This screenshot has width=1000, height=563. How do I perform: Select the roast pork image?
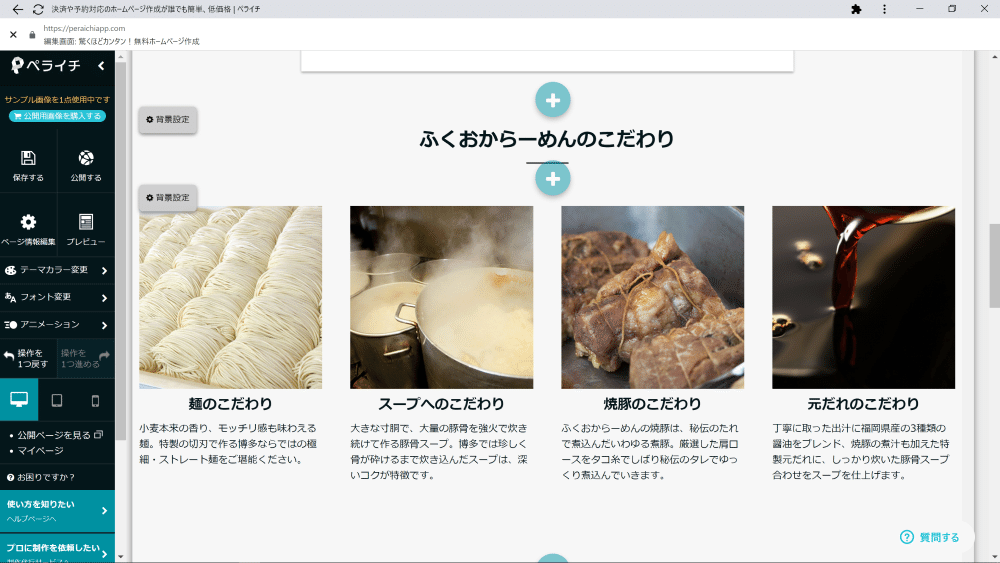[x=652, y=297]
